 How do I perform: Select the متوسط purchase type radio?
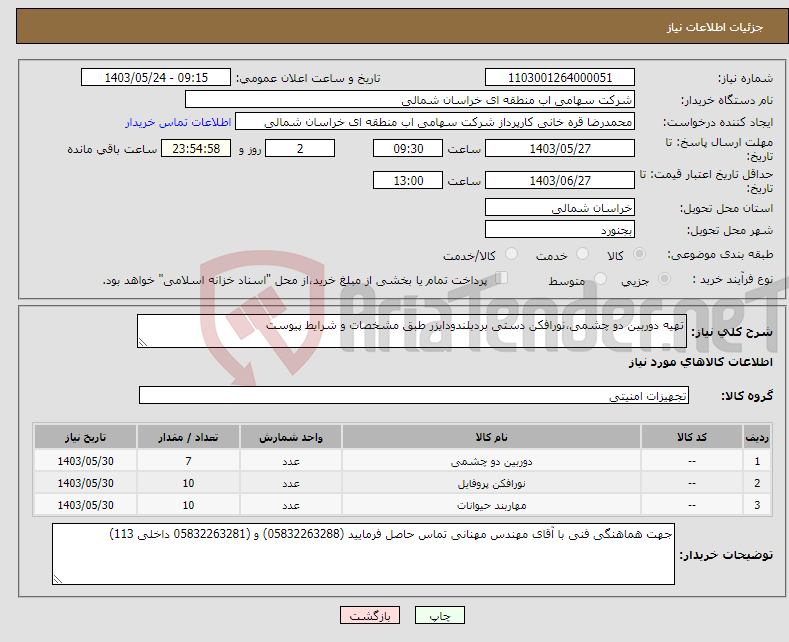600,279
